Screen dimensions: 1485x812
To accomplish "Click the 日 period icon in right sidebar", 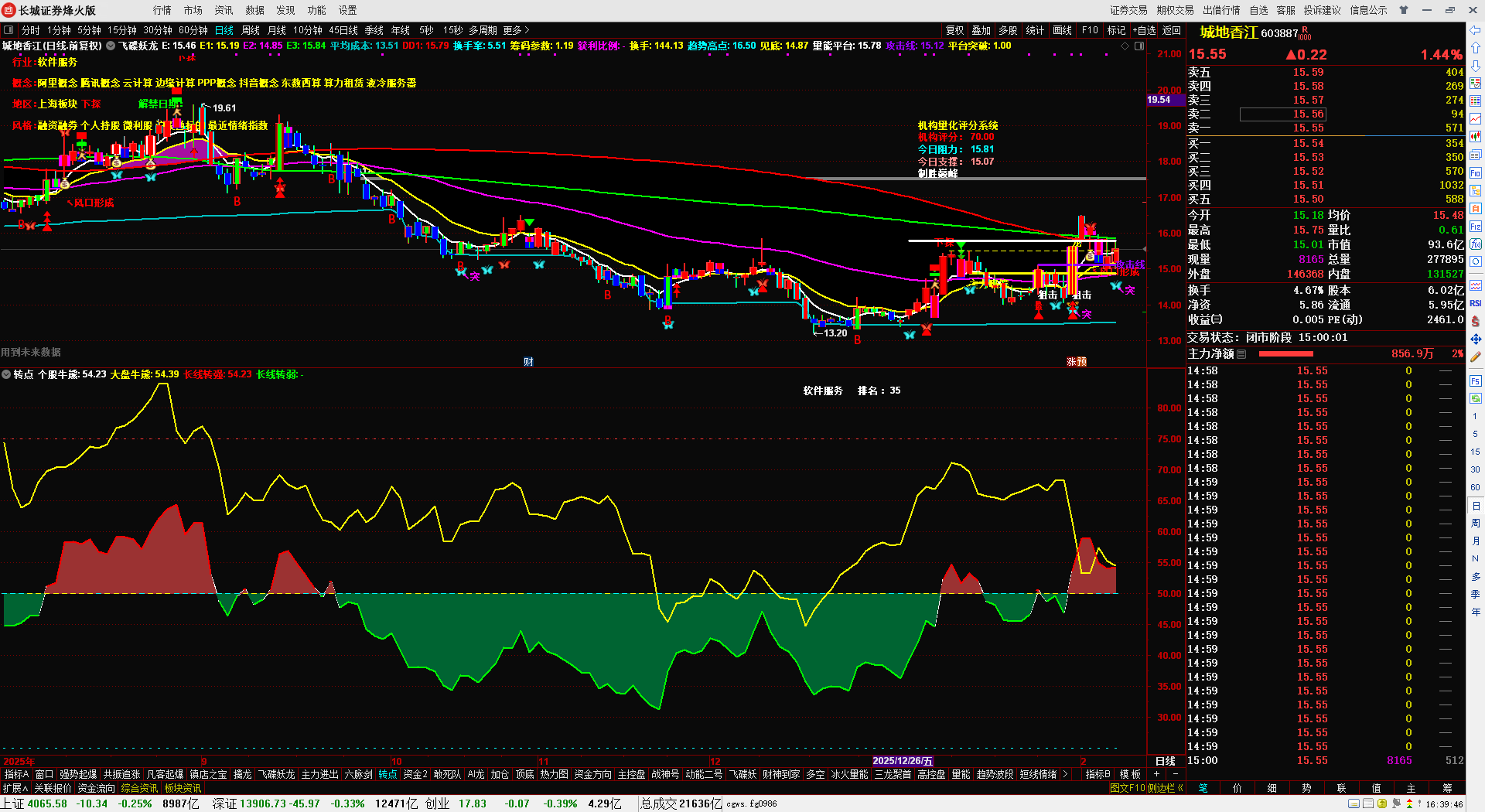I will tap(1476, 506).
